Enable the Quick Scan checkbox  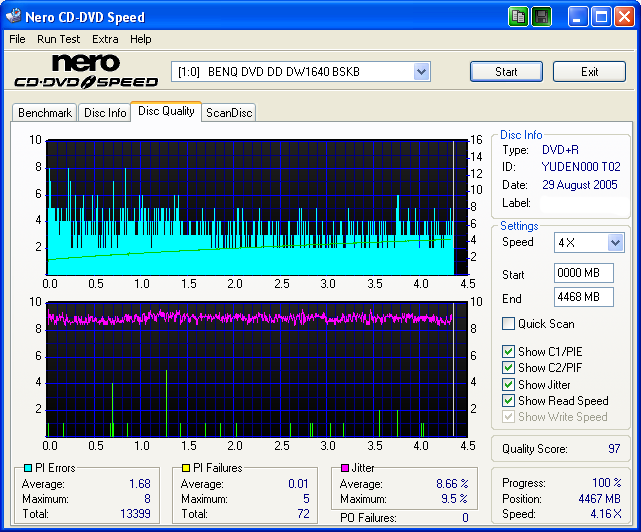[x=509, y=324]
